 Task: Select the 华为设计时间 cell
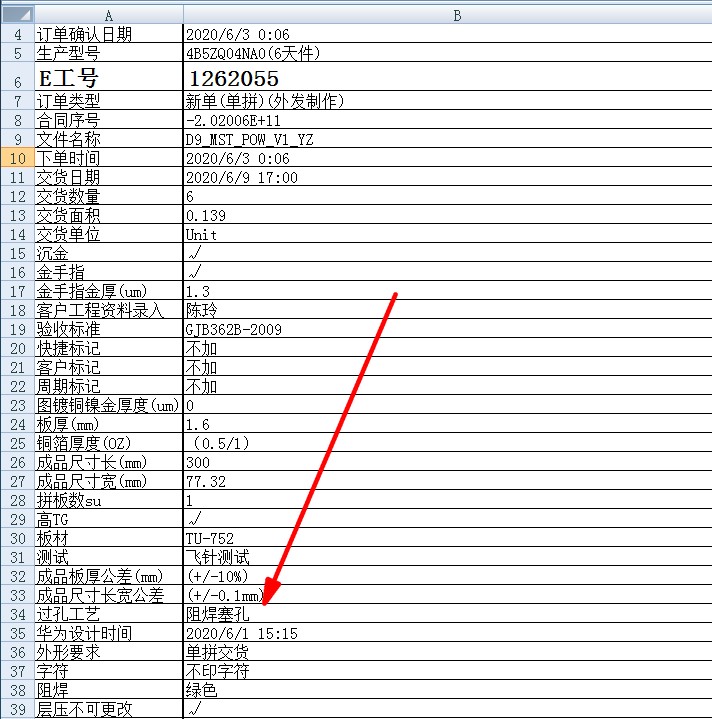pyautogui.click(x=109, y=634)
